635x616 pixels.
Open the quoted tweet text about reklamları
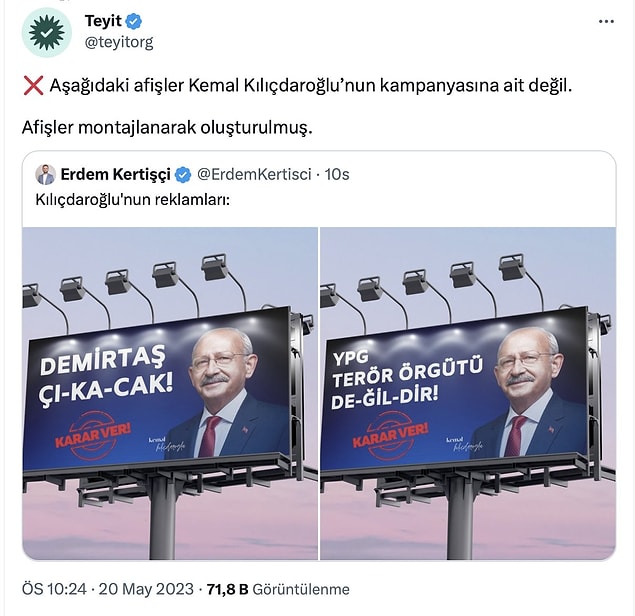(x=133, y=200)
